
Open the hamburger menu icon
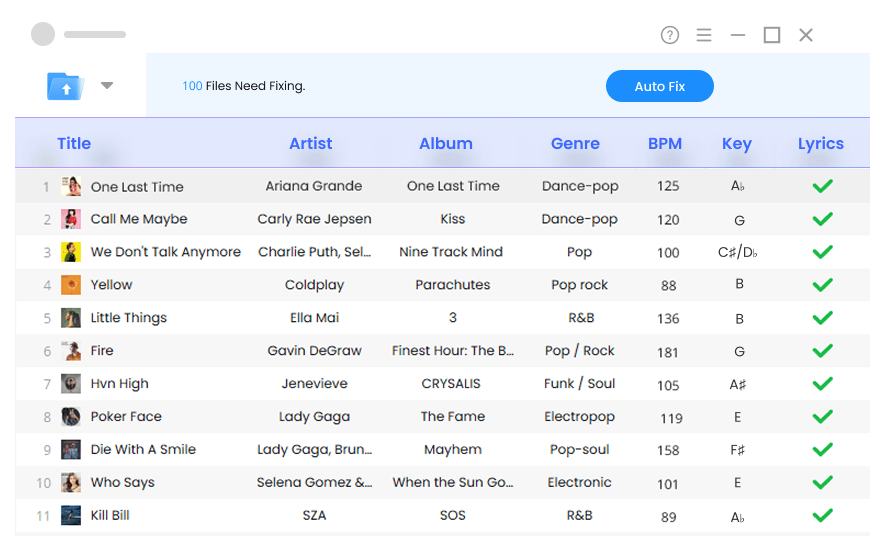point(703,35)
